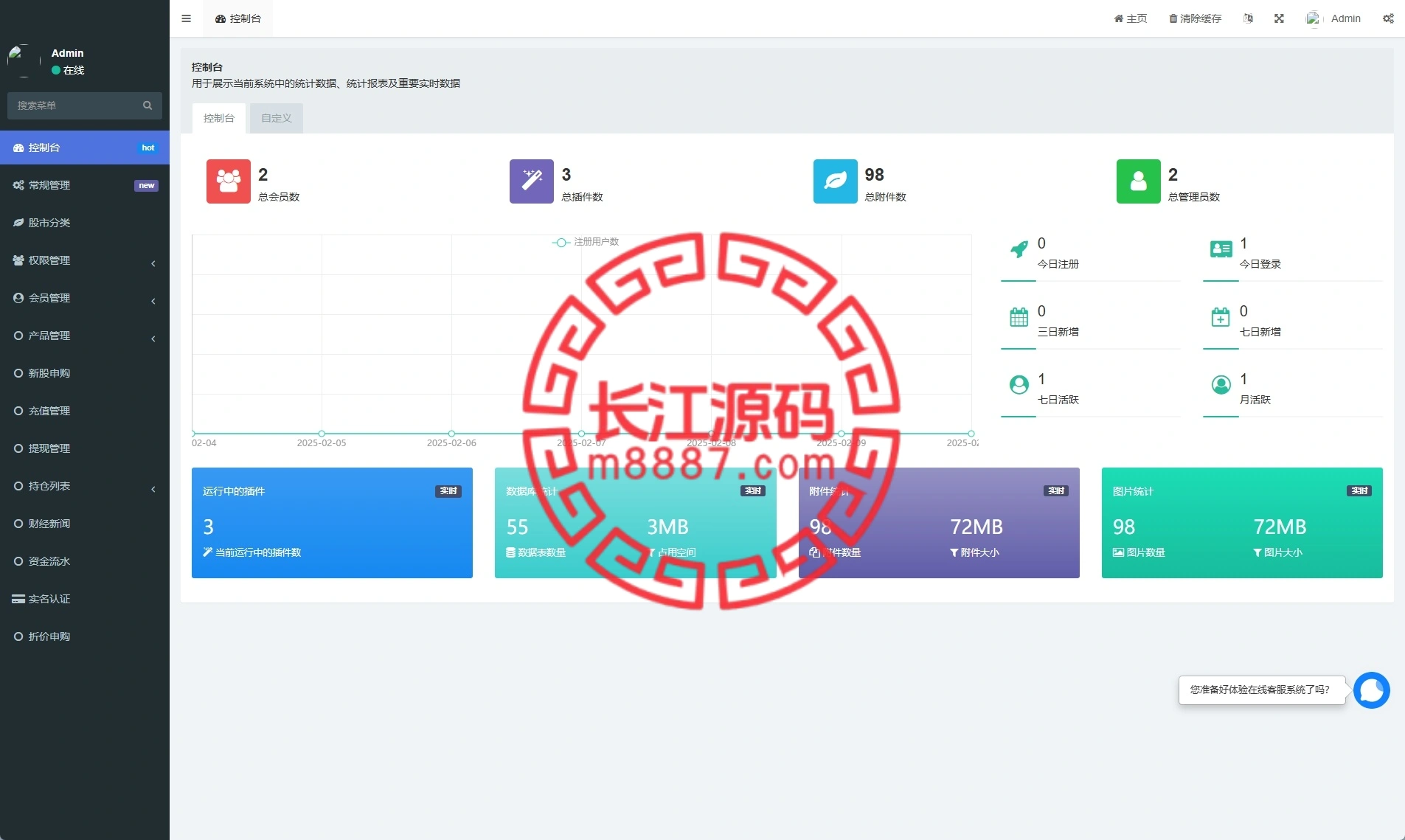Viewport: 1405px width, 840px height.
Task: Click the purple 总插件数 magic wand icon
Action: (x=532, y=181)
